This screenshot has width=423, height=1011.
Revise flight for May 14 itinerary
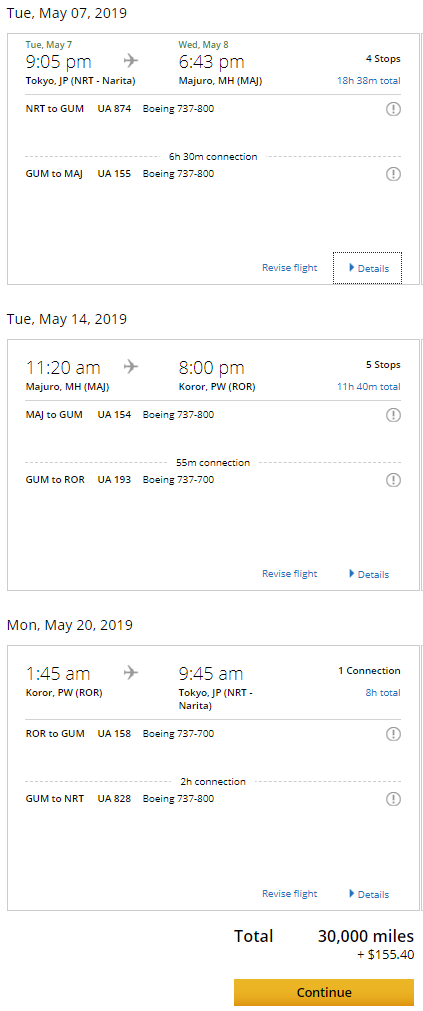pos(290,574)
